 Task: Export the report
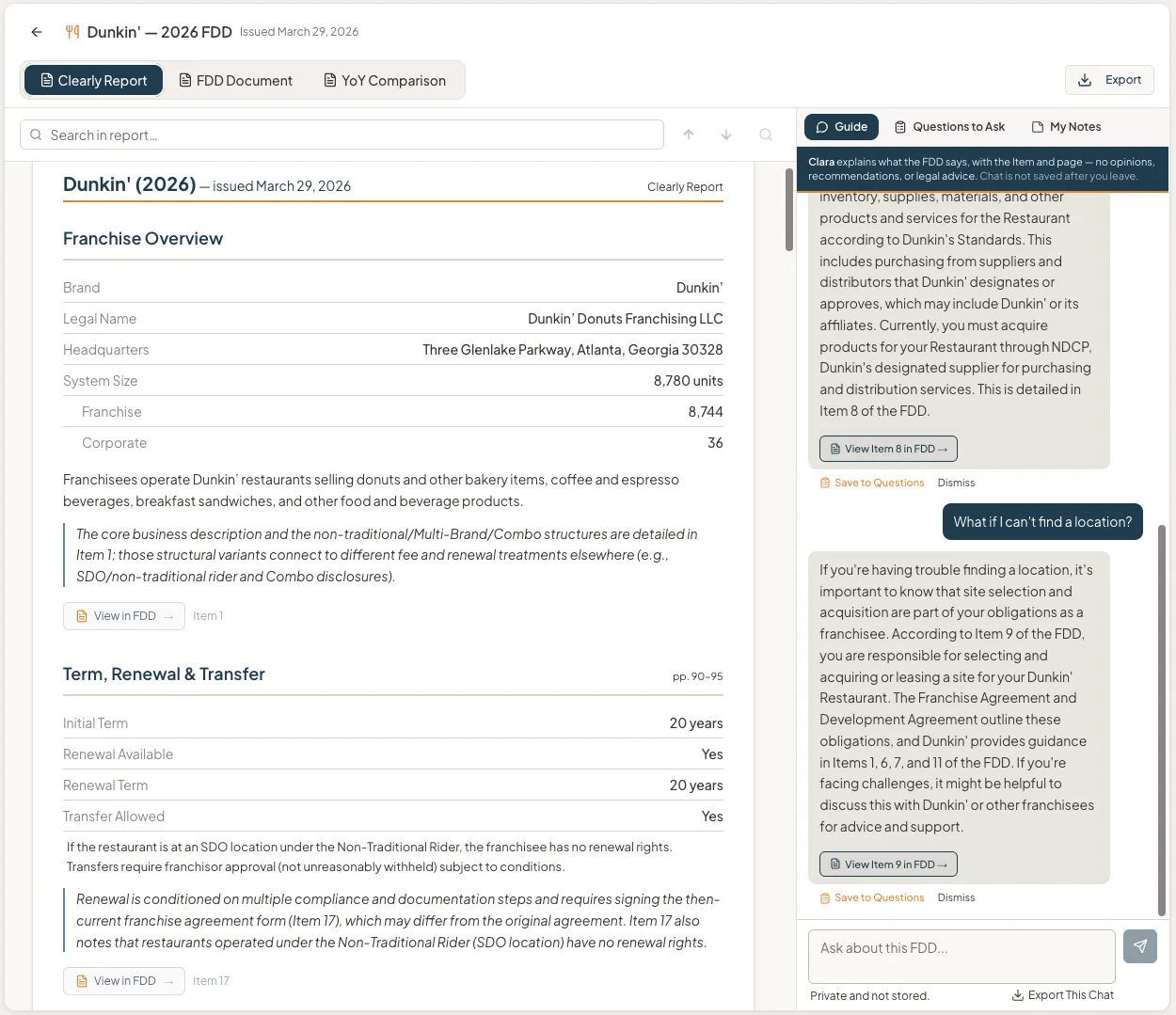point(1109,80)
